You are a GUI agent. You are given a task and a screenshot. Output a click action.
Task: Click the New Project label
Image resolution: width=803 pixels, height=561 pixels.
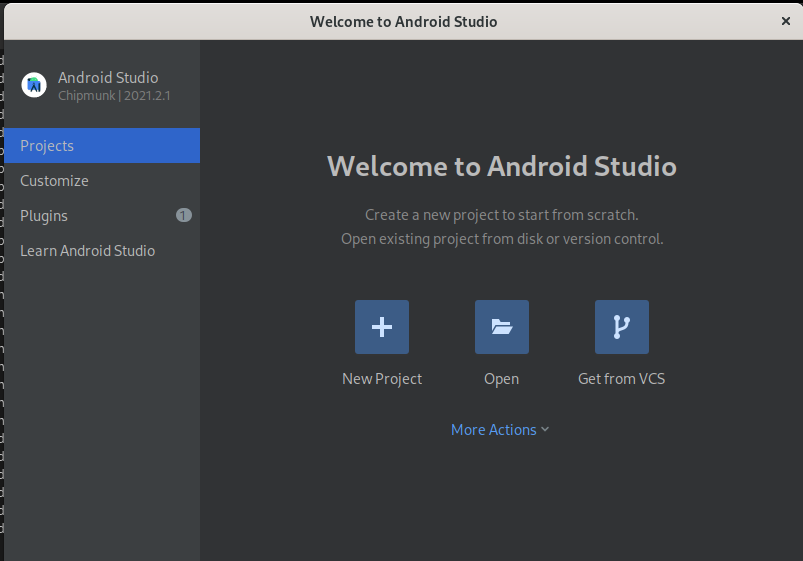coord(382,379)
